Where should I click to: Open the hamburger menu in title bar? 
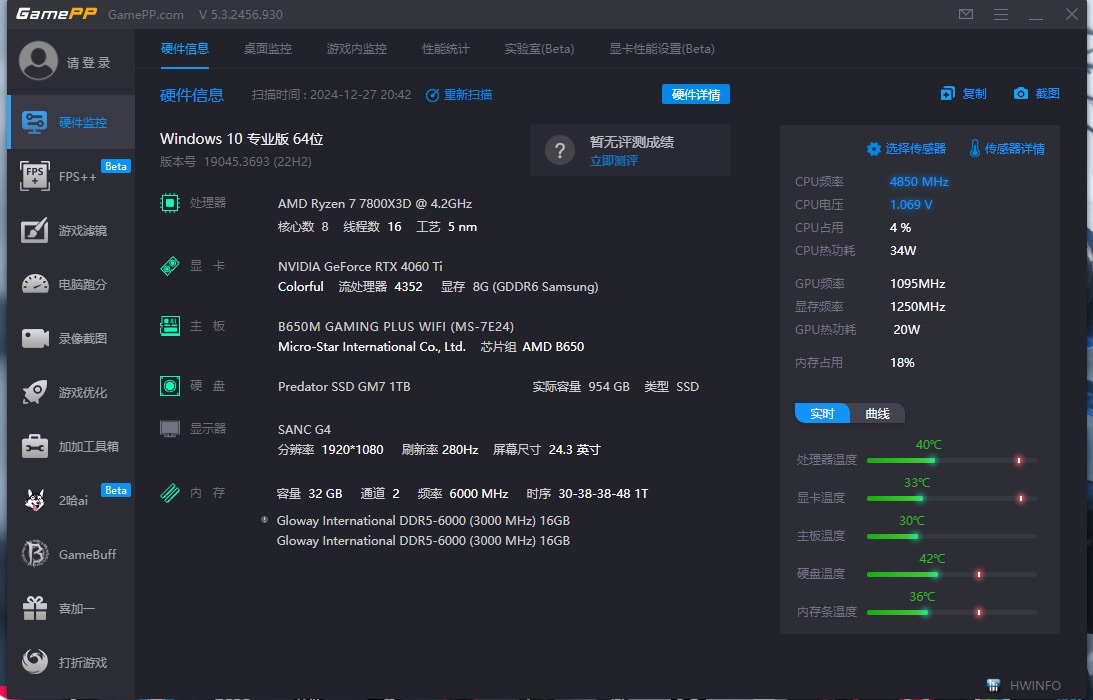tap(1001, 14)
